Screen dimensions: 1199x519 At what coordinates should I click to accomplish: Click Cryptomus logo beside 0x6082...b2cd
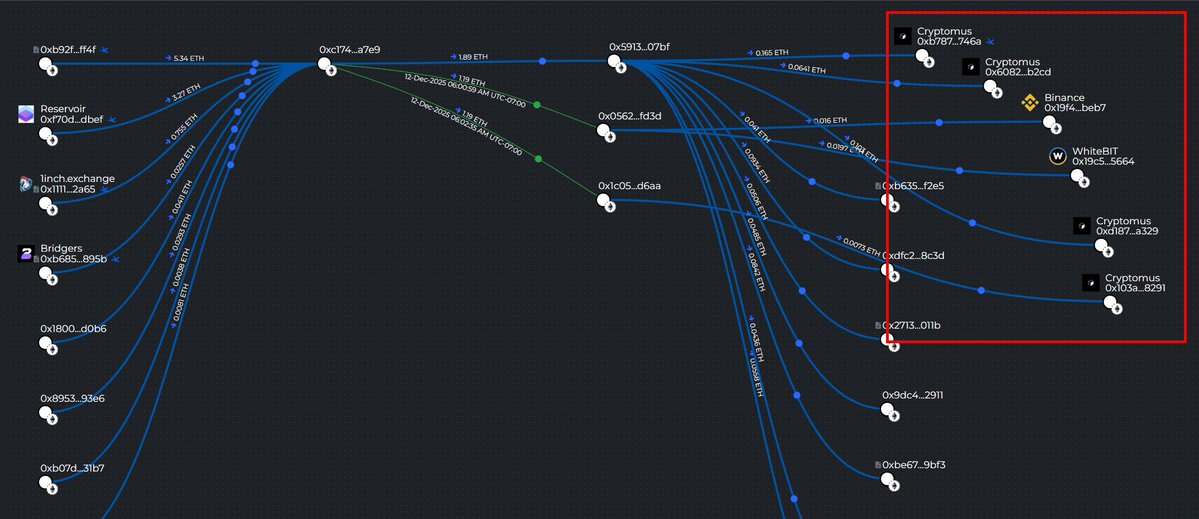pos(970,66)
